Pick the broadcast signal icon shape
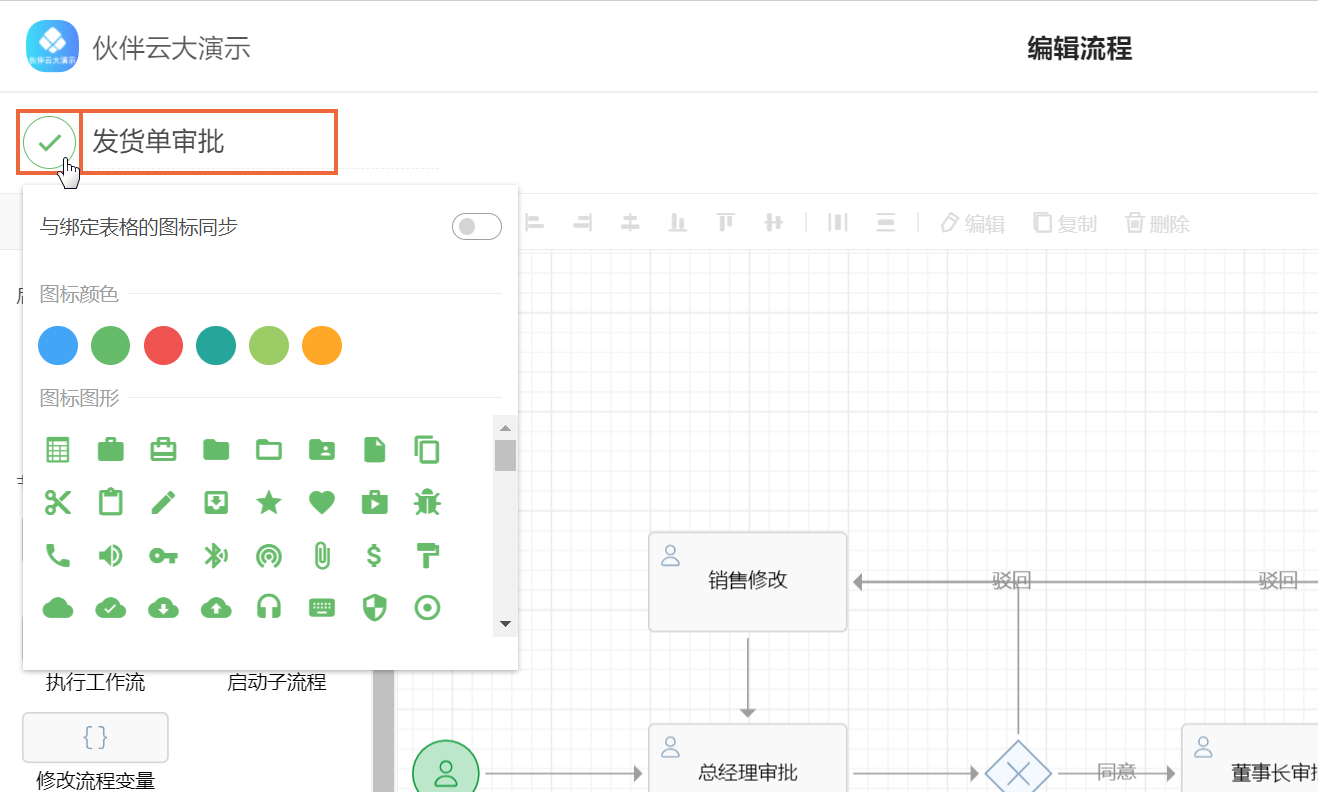 [269, 555]
